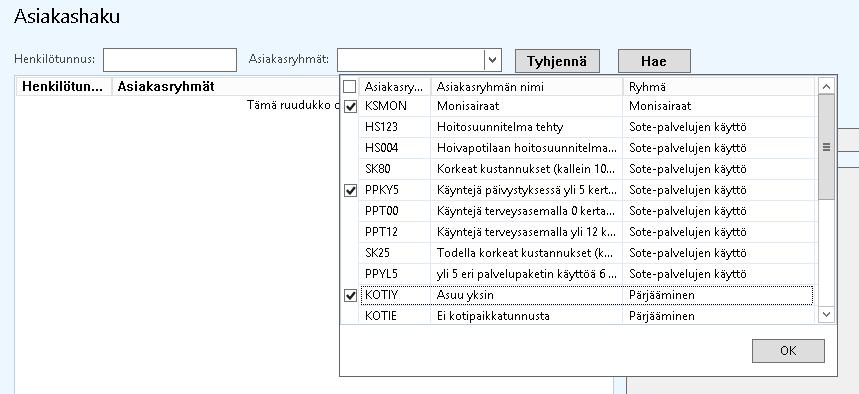Screen dimensions: 859x394
Task: Select the KOTIY code cell
Action: click(x=395, y=295)
